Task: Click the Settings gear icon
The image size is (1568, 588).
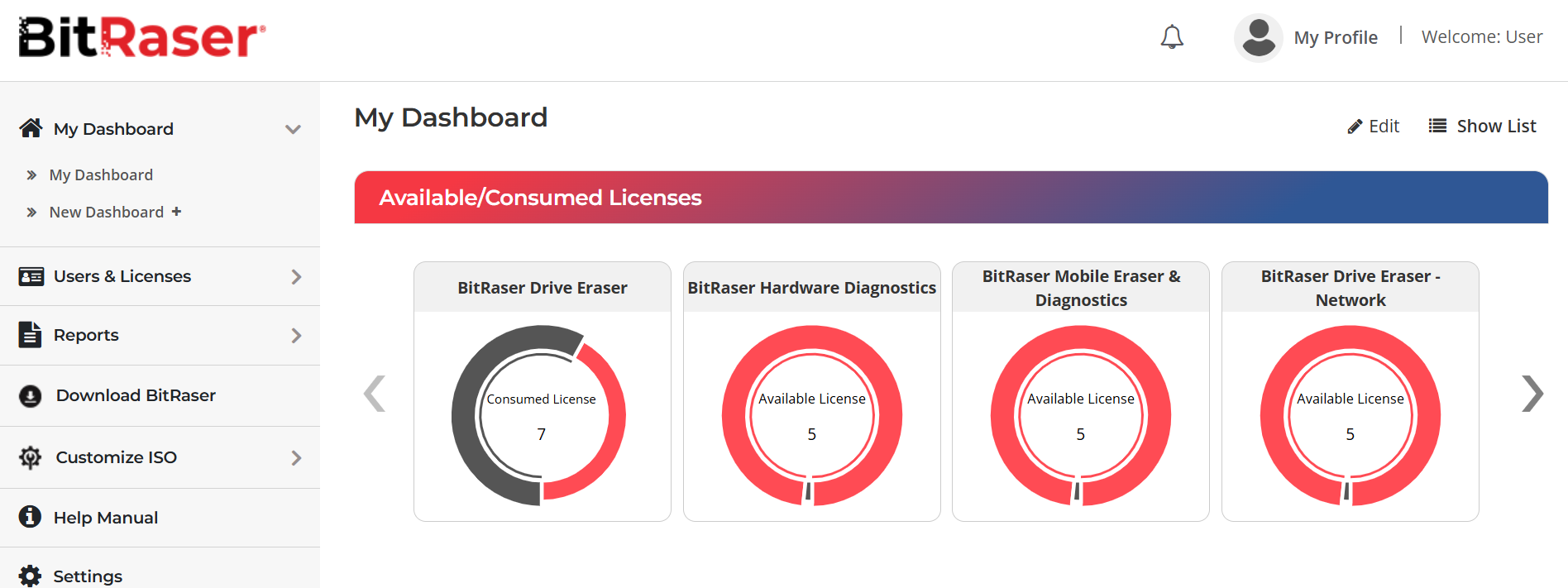Action: (x=31, y=576)
